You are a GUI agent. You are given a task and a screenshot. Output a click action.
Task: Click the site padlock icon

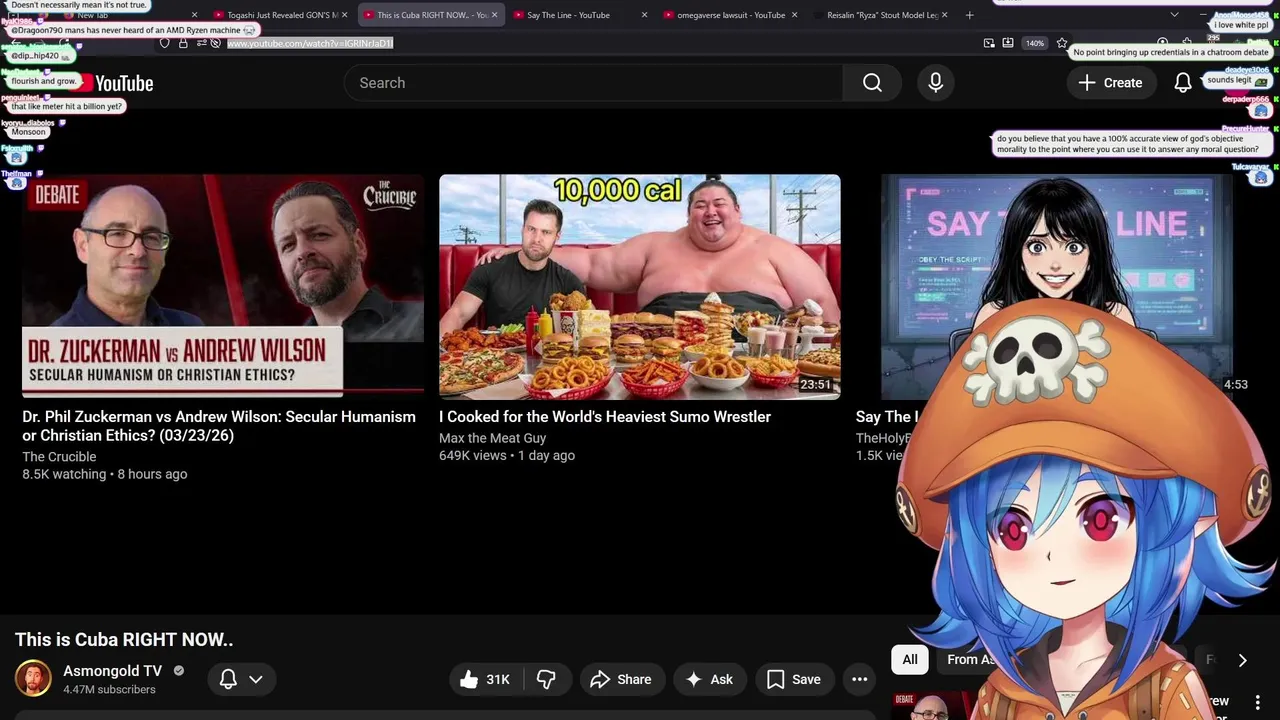183,43
